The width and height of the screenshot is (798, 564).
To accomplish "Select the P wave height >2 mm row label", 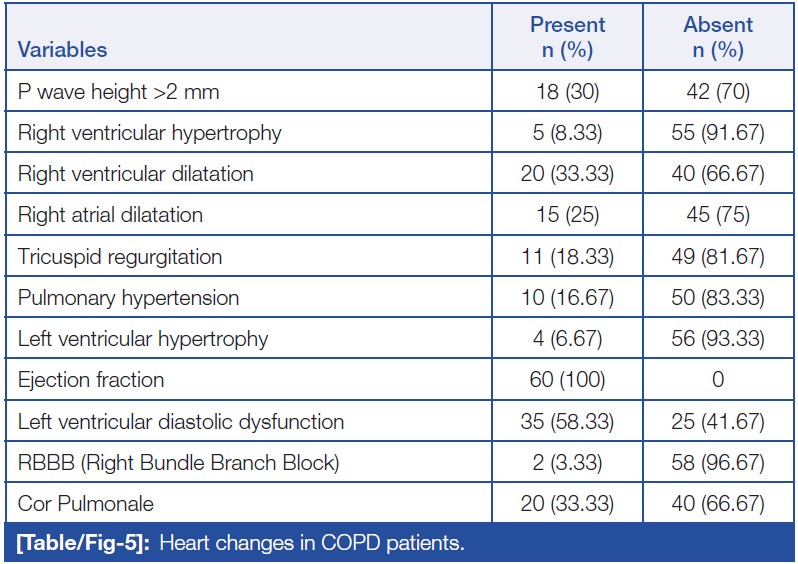I will coord(118,92).
